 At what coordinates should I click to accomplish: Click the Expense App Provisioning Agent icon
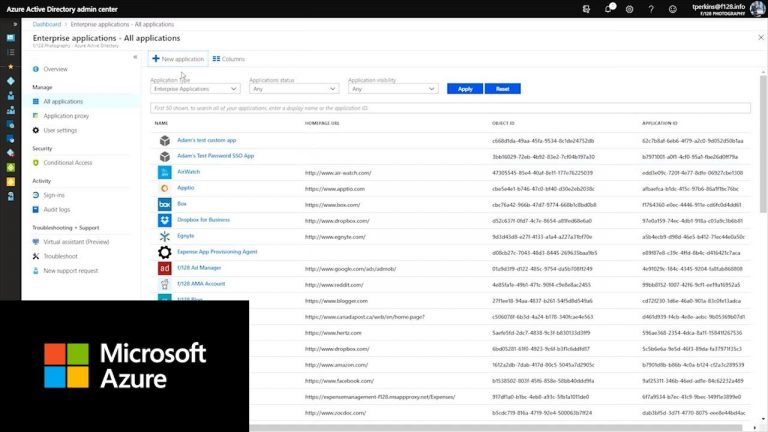pos(165,252)
